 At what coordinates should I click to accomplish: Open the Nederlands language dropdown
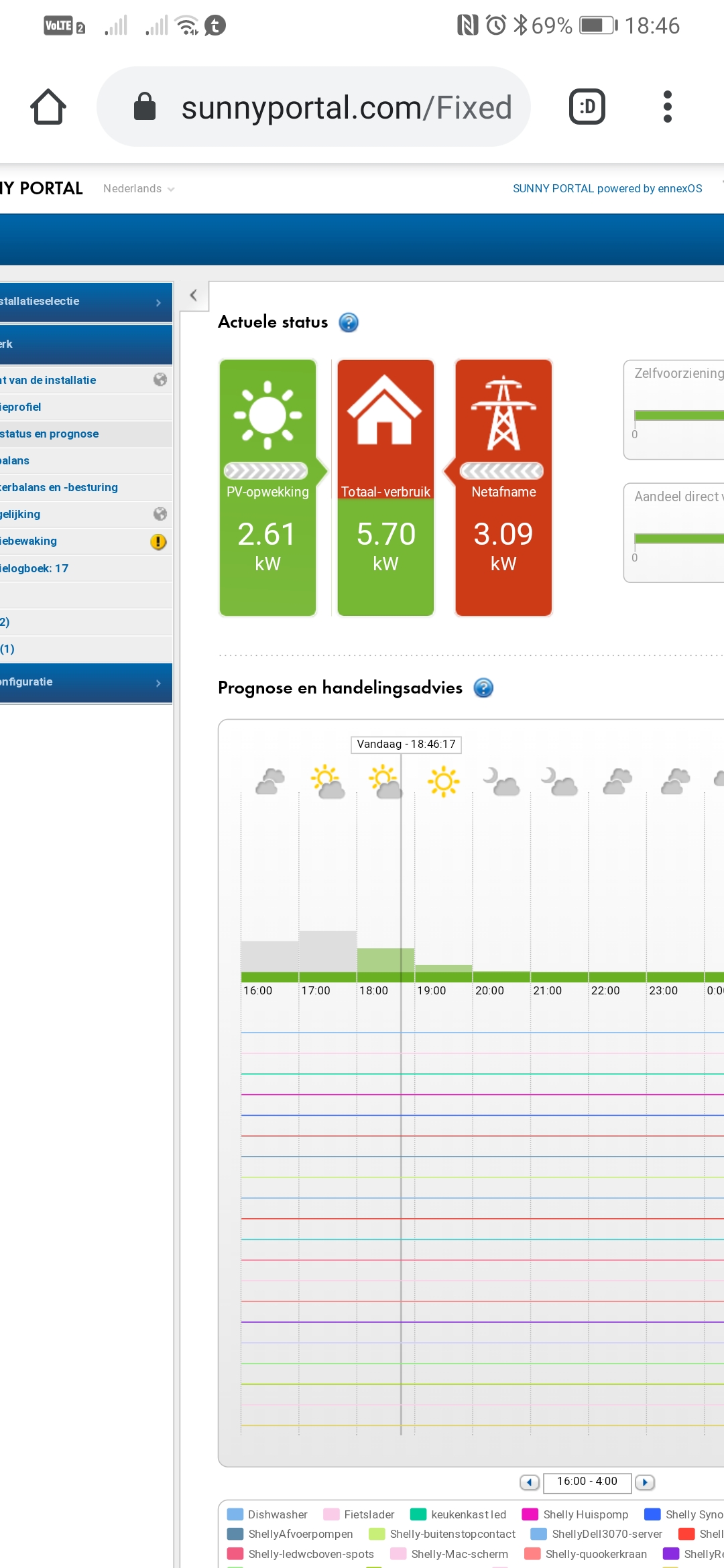point(139,189)
